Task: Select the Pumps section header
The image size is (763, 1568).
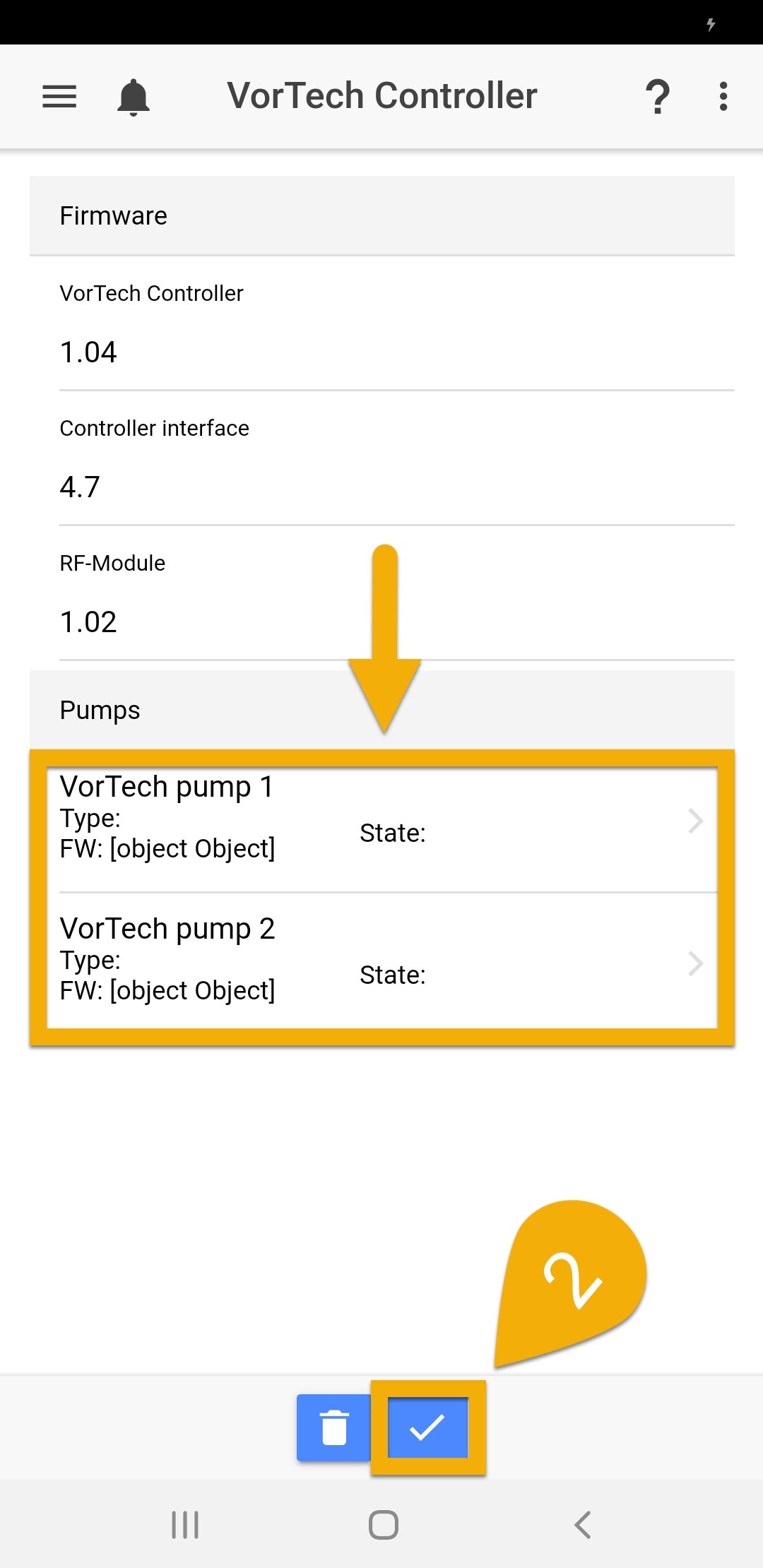Action: (x=100, y=710)
